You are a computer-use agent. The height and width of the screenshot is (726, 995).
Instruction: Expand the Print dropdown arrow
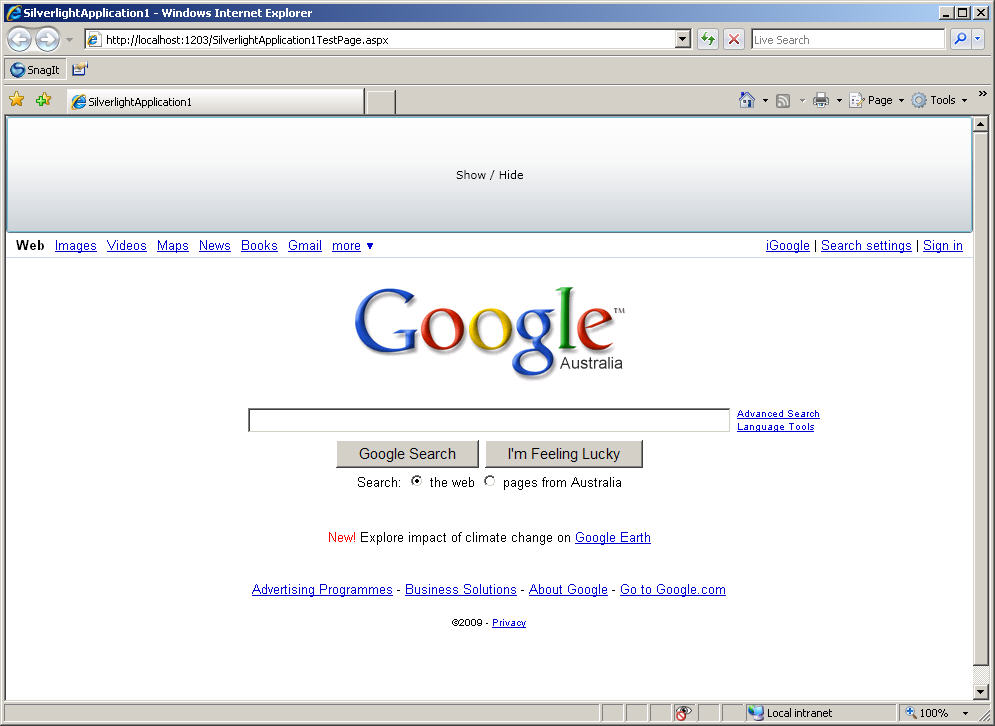(x=839, y=100)
